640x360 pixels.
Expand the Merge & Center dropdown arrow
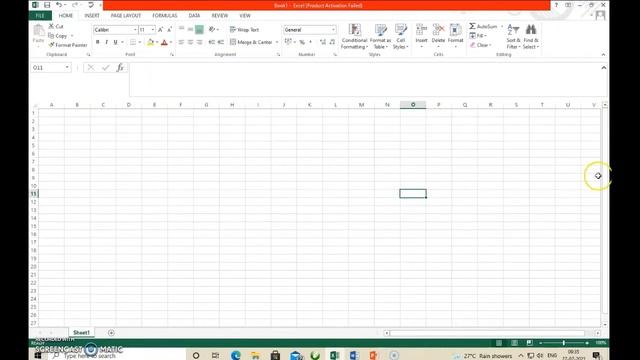[x=277, y=42]
